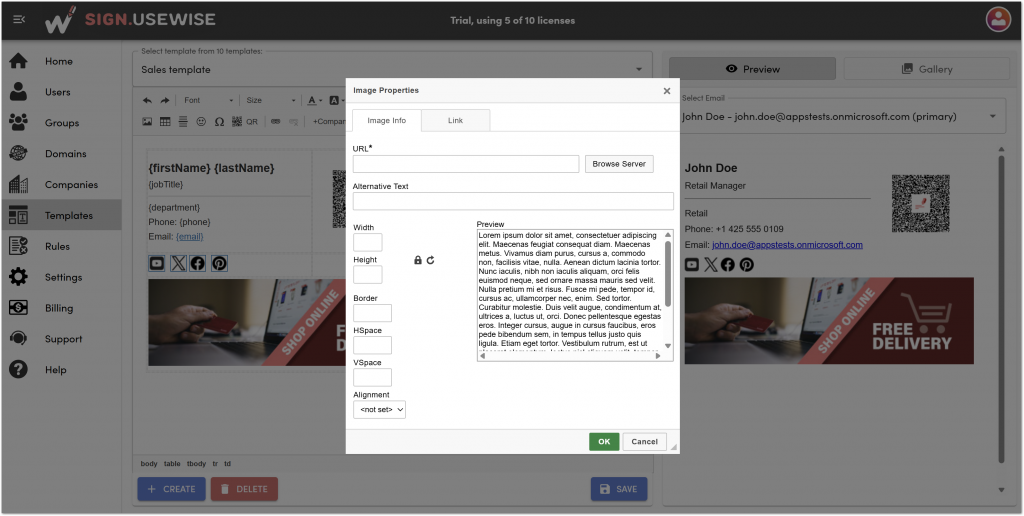Viewport: 1024px width, 516px height.
Task: Click the Pinterest icon in preview
Action: tap(746, 265)
